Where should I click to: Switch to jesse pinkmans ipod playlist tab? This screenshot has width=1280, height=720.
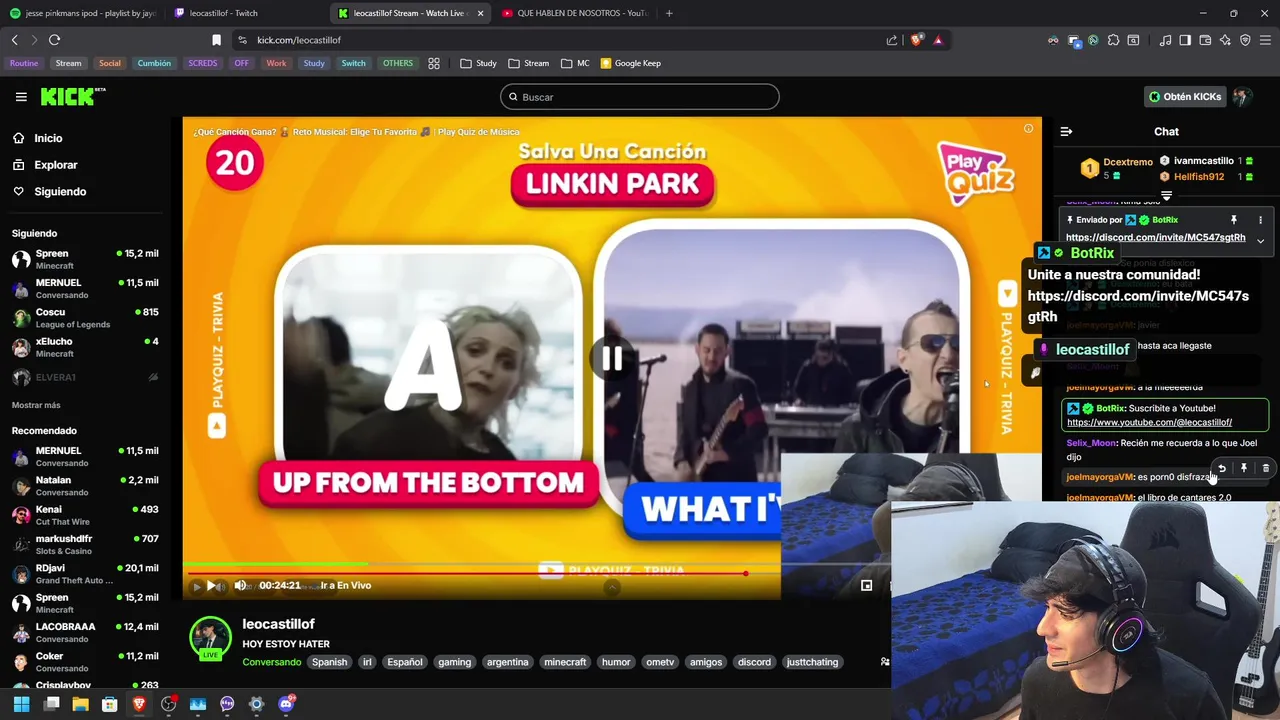click(84, 13)
